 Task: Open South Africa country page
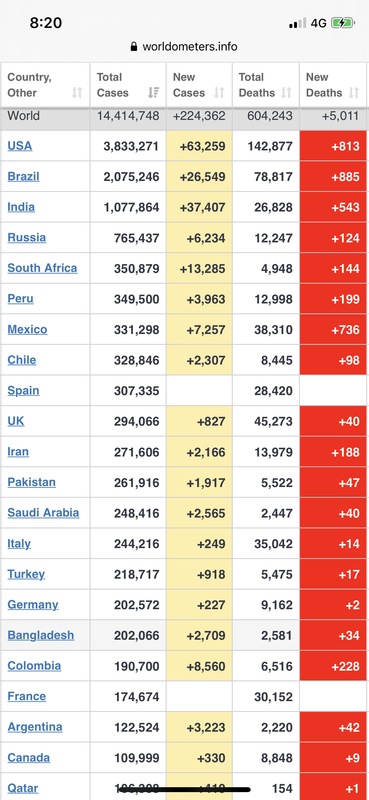(x=42, y=268)
